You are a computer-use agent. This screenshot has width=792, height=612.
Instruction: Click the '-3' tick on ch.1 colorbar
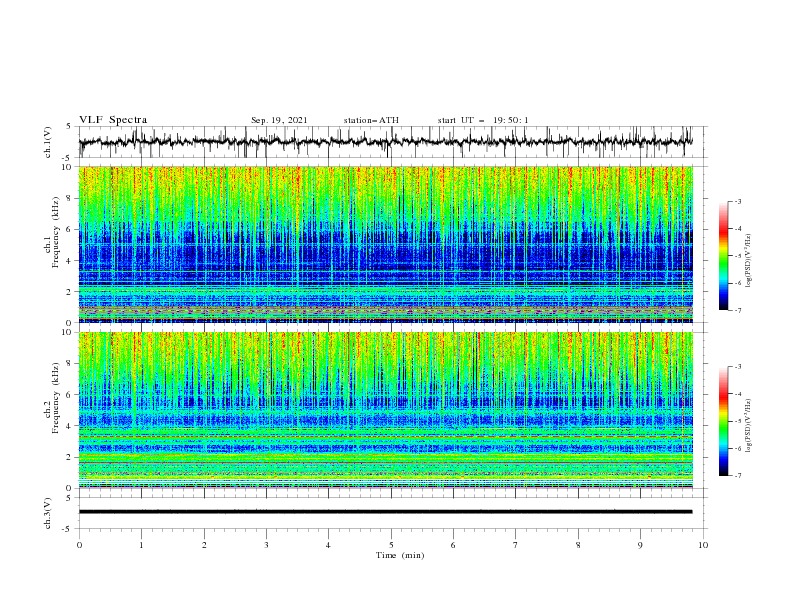tap(737, 201)
